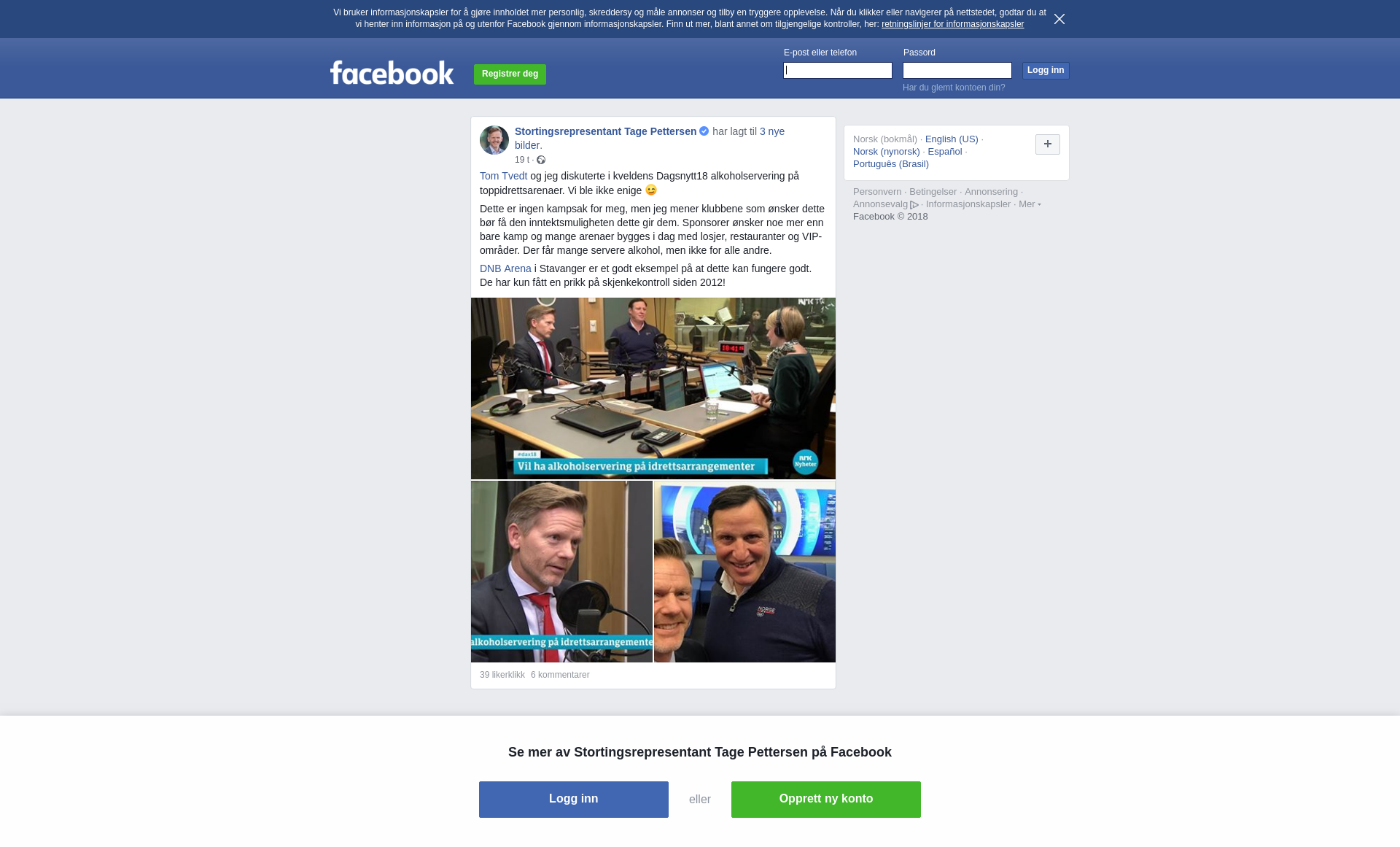Switch language to English (US)
This screenshot has height=847, width=1400.
point(952,139)
